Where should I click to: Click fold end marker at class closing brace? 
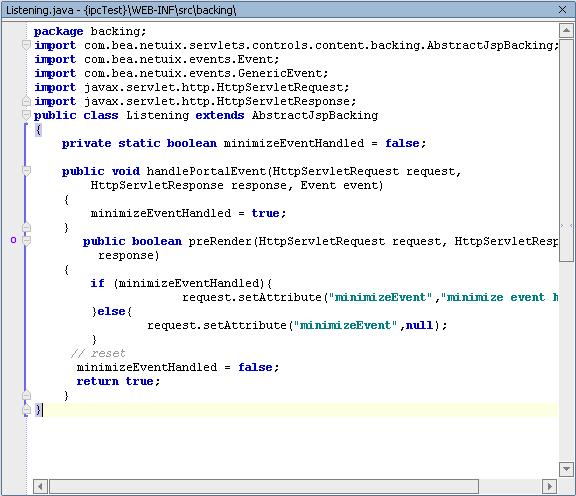click(26, 409)
